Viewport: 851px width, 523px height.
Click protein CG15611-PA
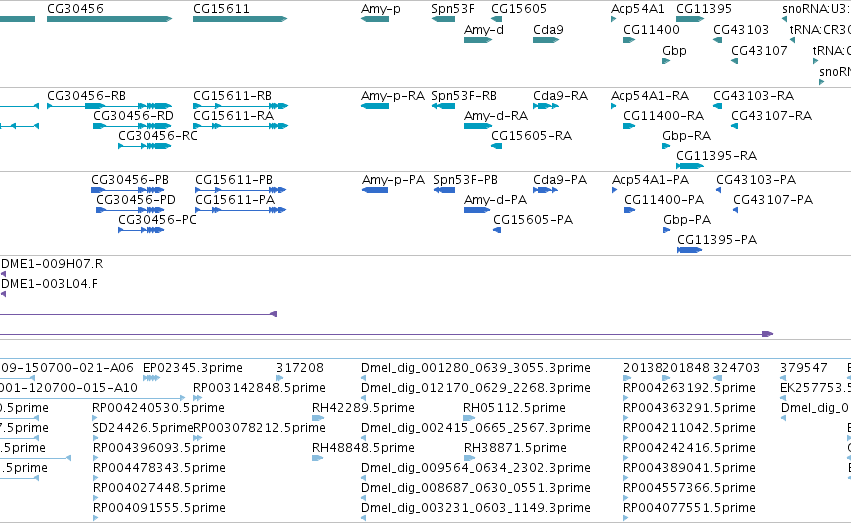235,200
